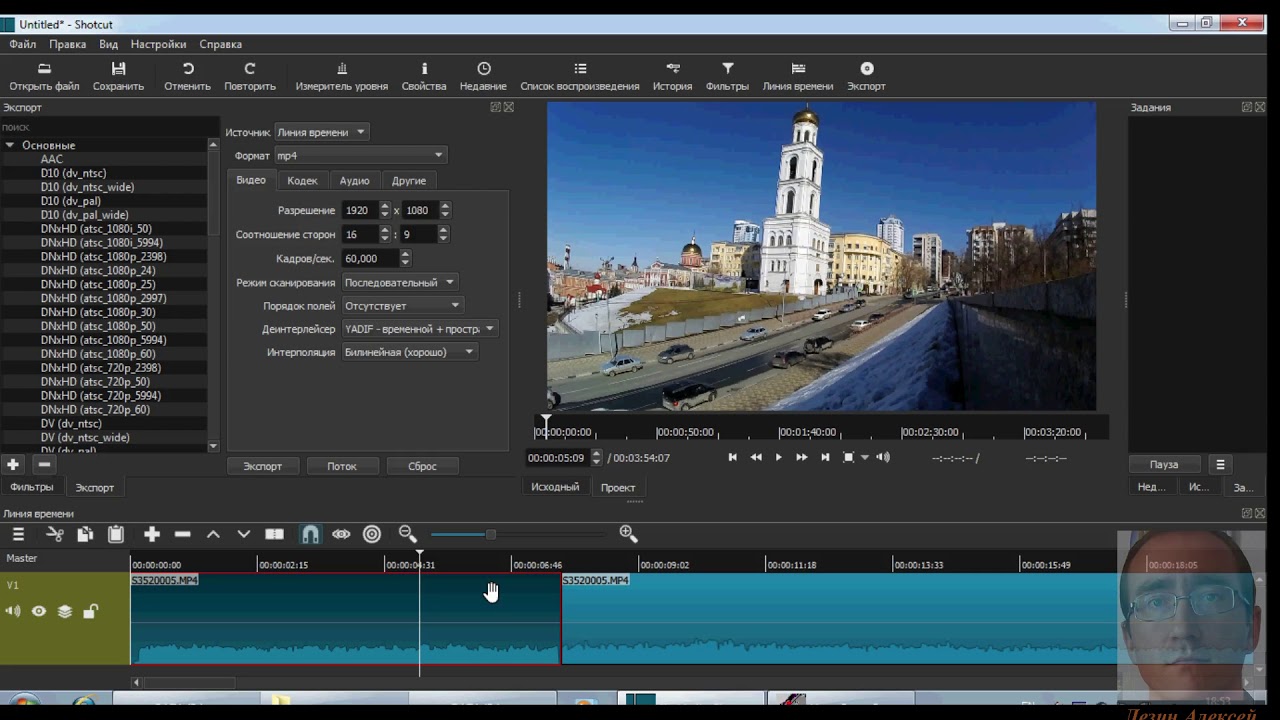Click the Кадров/сек frame rate field
This screenshot has width=1280, height=720.
pos(370,258)
